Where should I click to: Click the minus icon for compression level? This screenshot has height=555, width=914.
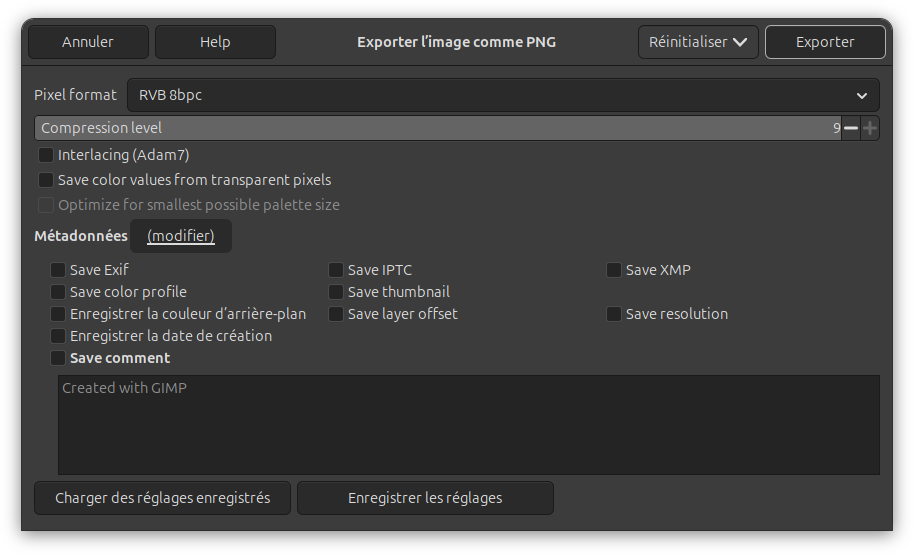click(x=850, y=128)
